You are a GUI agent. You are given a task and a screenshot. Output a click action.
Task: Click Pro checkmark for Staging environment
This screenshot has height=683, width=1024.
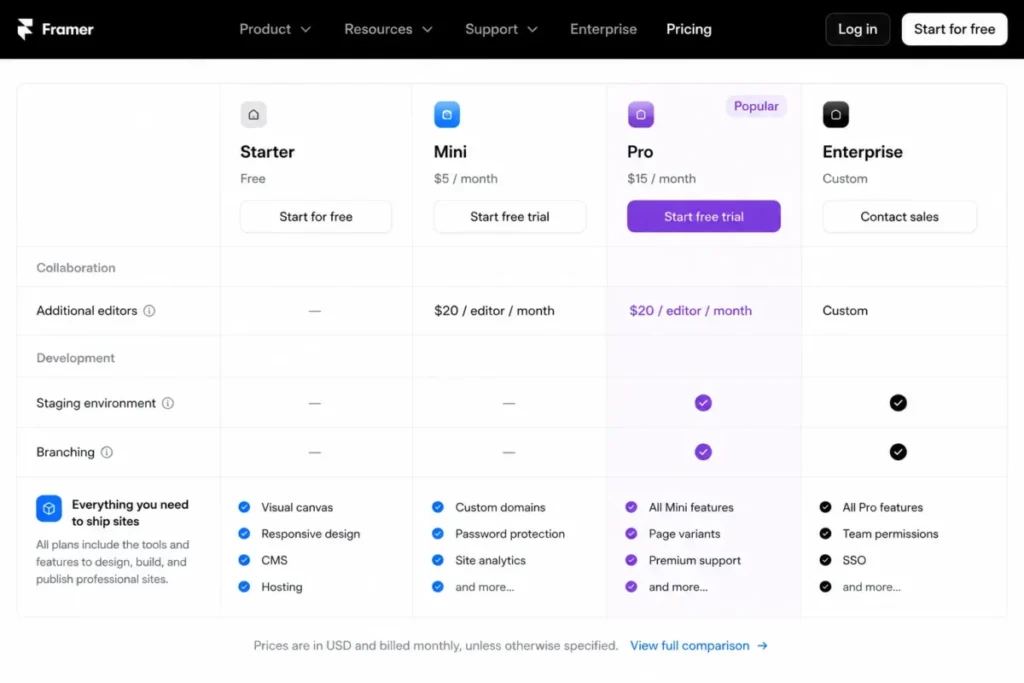(703, 403)
